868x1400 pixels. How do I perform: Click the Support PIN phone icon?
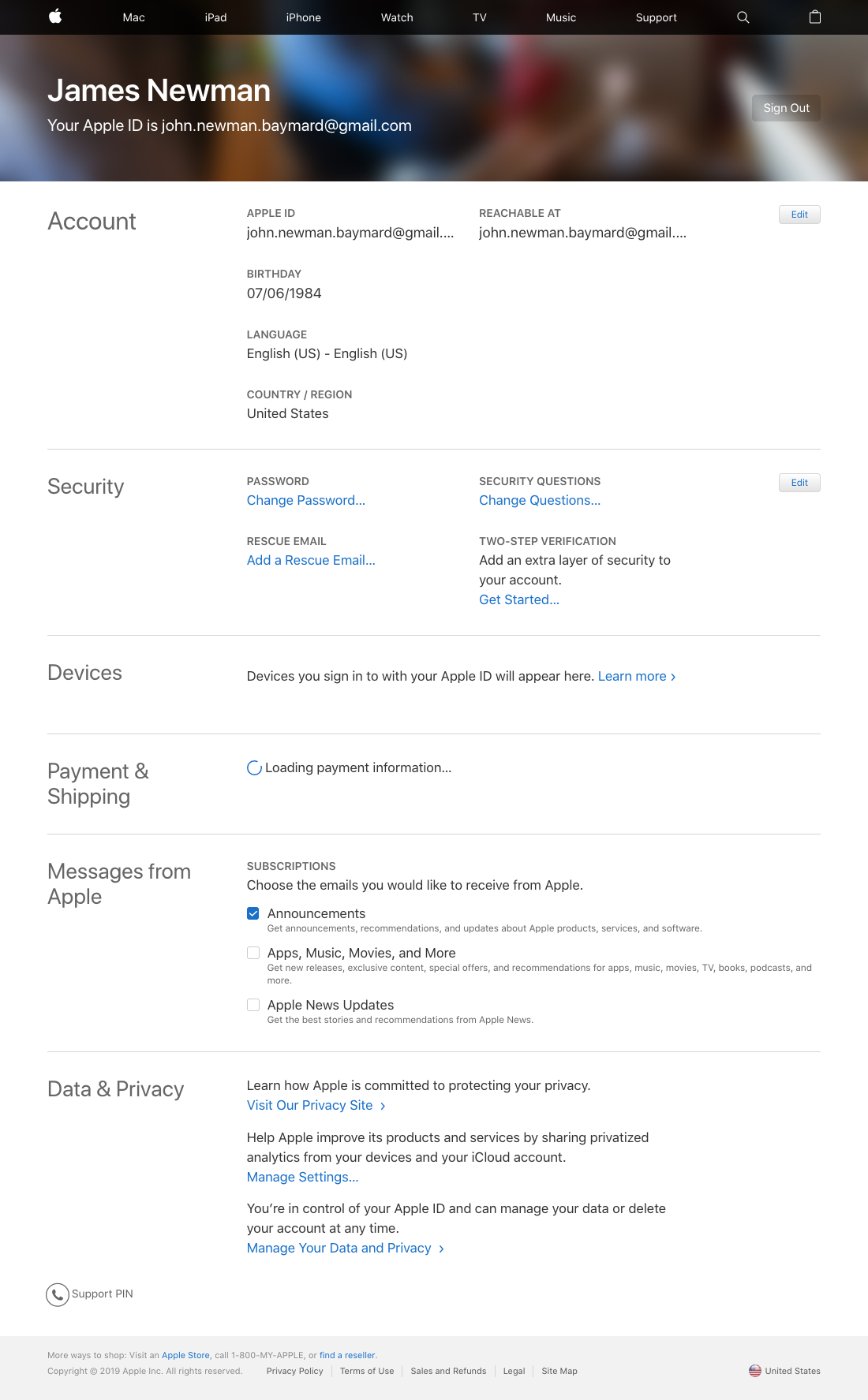pyautogui.click(x=56, y=1294)
